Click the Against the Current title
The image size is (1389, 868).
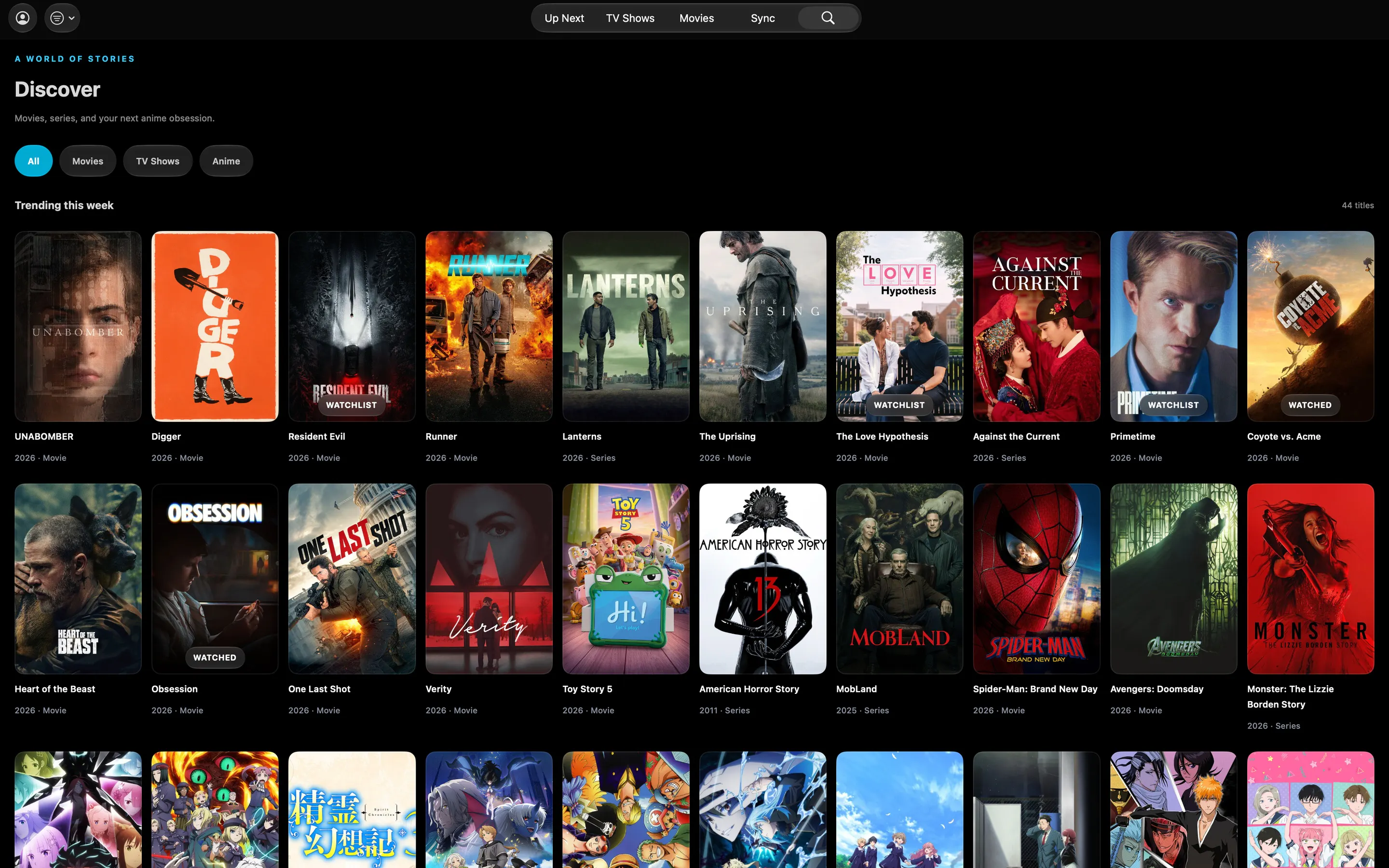(1016, 436)
